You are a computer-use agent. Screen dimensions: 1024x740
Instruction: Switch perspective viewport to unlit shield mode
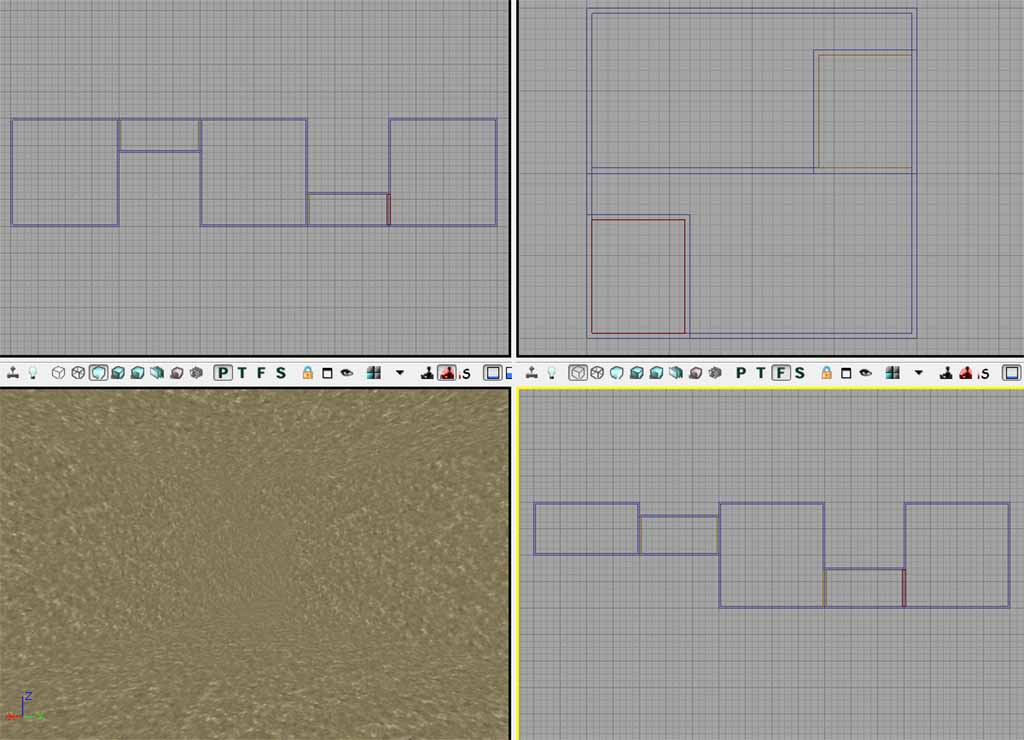[x=98, y=373]
